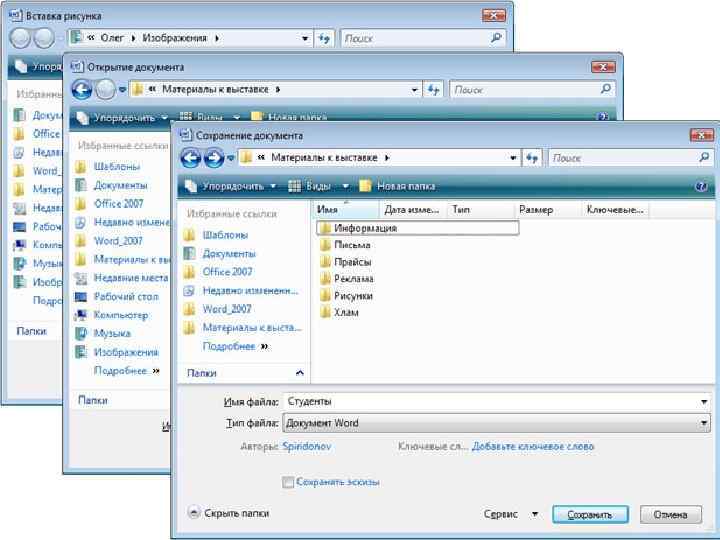Open recent pages dropdown next to Forward arrow
This screenshot has height=540, width=720.
(x=231, y=158)
